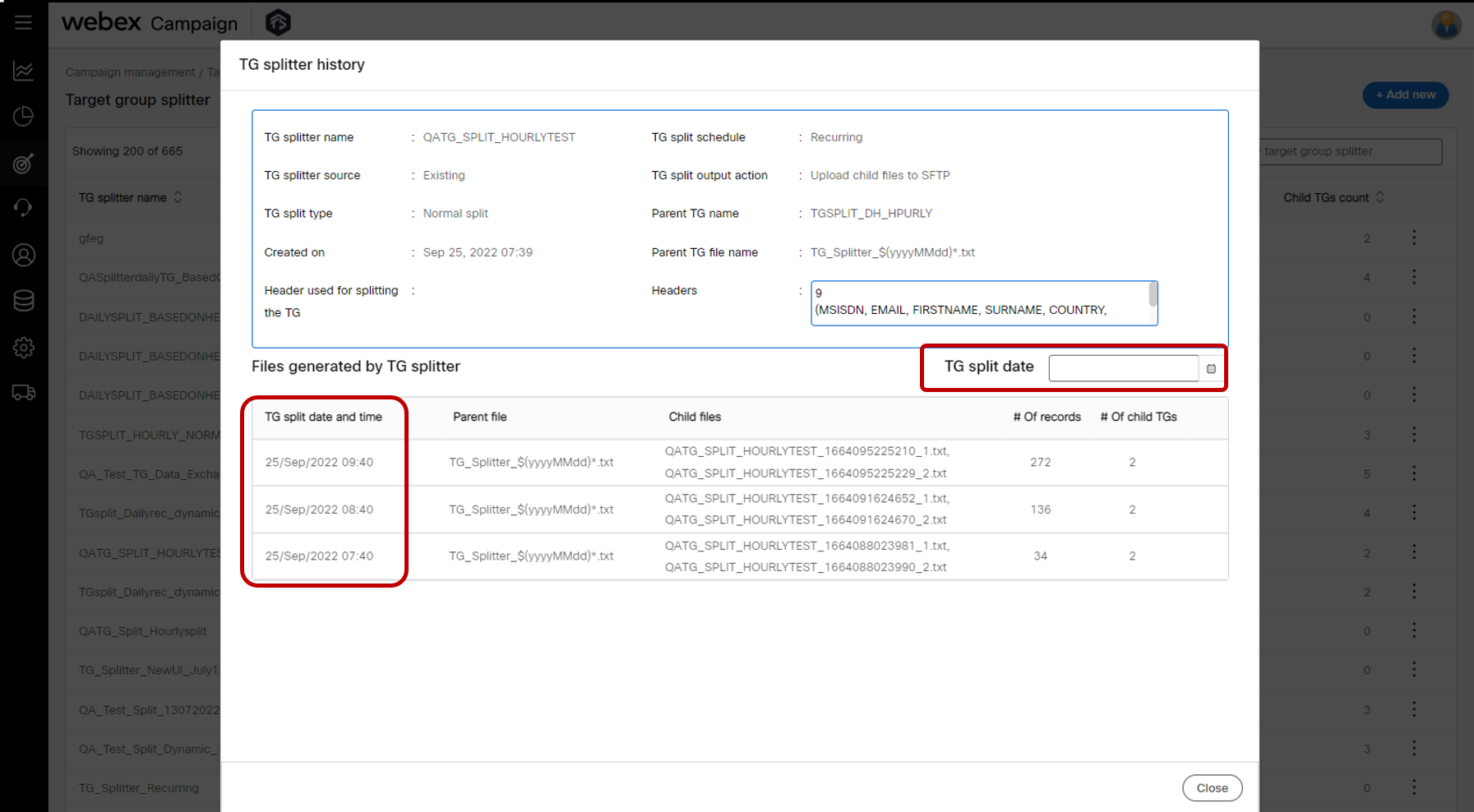
Task: Open the user profile sidebar icon
Action: 23,255
